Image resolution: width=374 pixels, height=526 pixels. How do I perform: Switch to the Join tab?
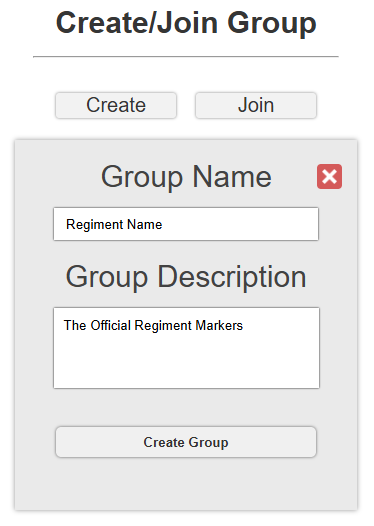tap(256, 105)
